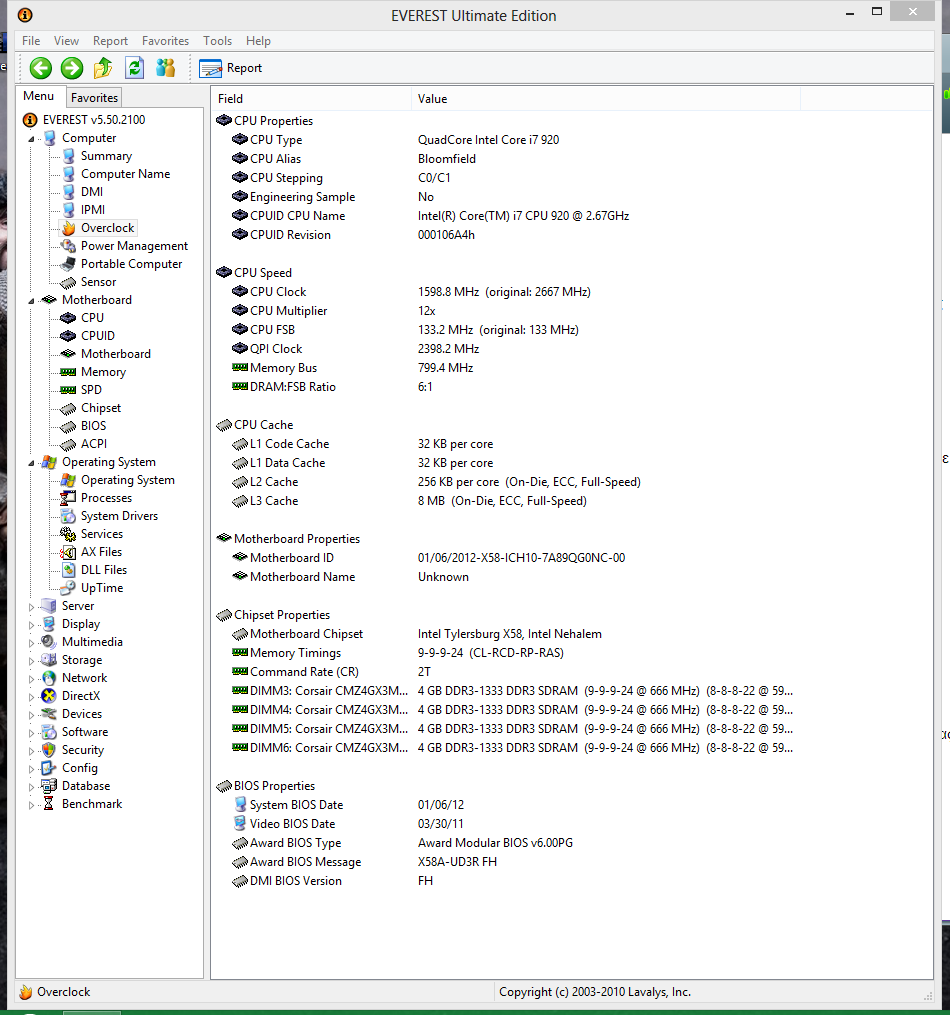Open the View menu
Viewport: 950px width, 1015px height.
[66, 41]
